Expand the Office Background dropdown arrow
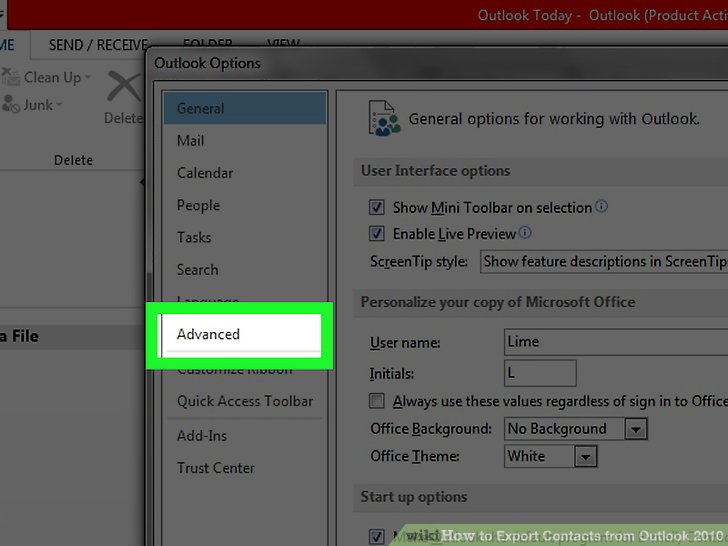The height and width of the screenshot is (546, 728). coord(636,429)
